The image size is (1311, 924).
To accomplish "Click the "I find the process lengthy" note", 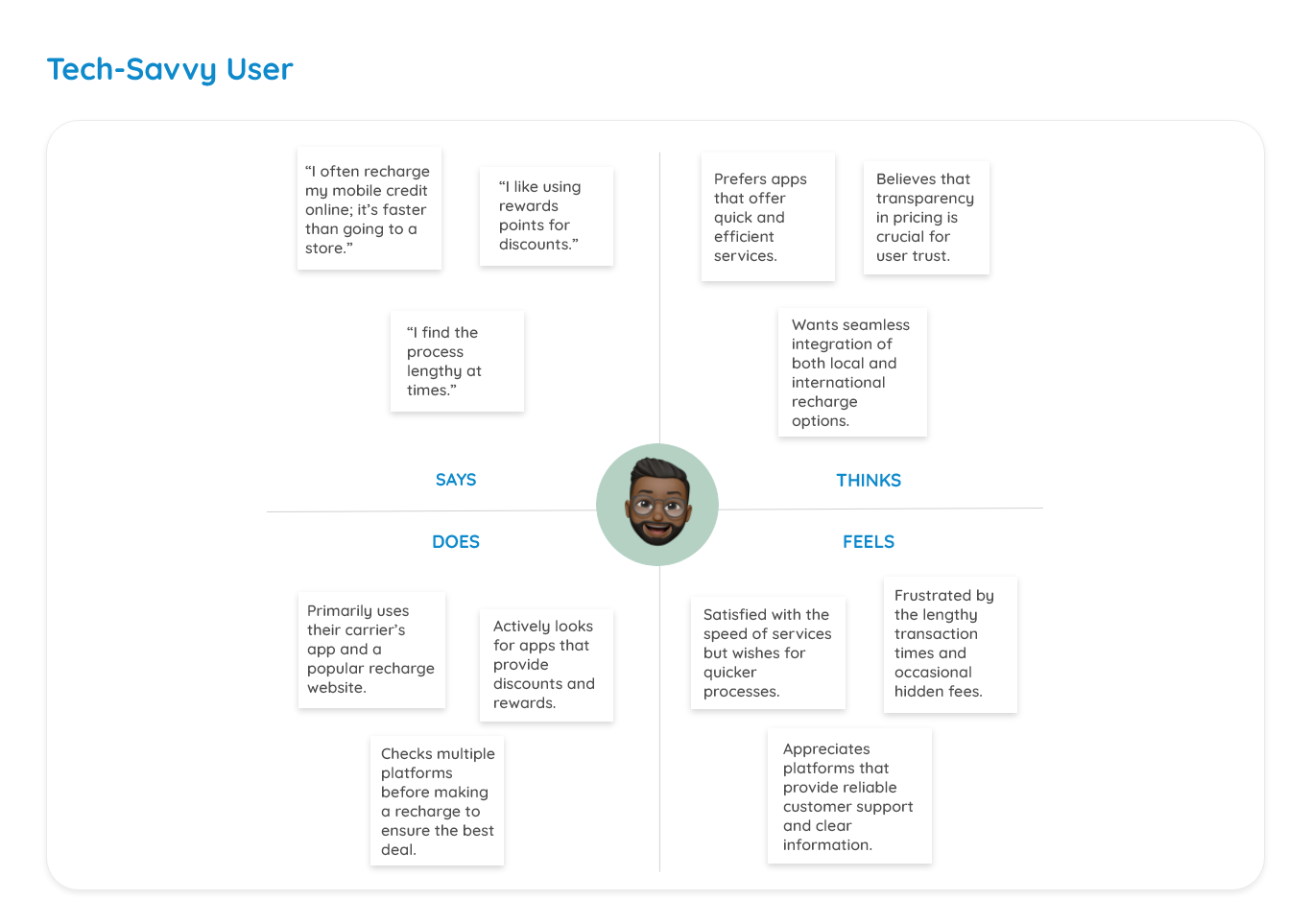I will [x=457, y=361].
